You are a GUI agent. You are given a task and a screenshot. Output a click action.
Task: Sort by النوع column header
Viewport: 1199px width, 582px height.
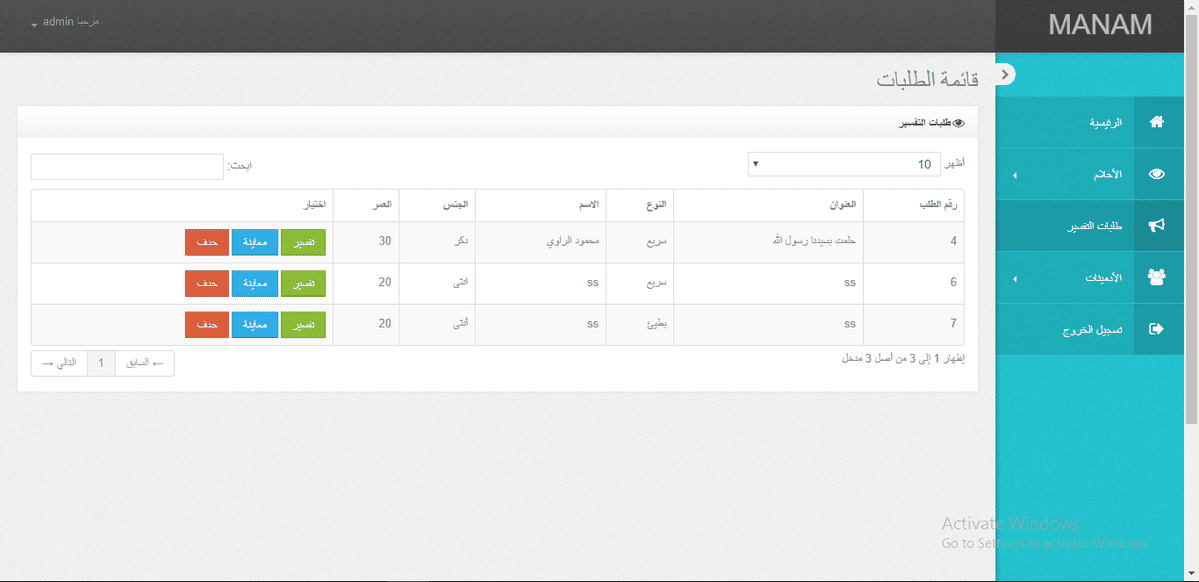pos(640,205)
